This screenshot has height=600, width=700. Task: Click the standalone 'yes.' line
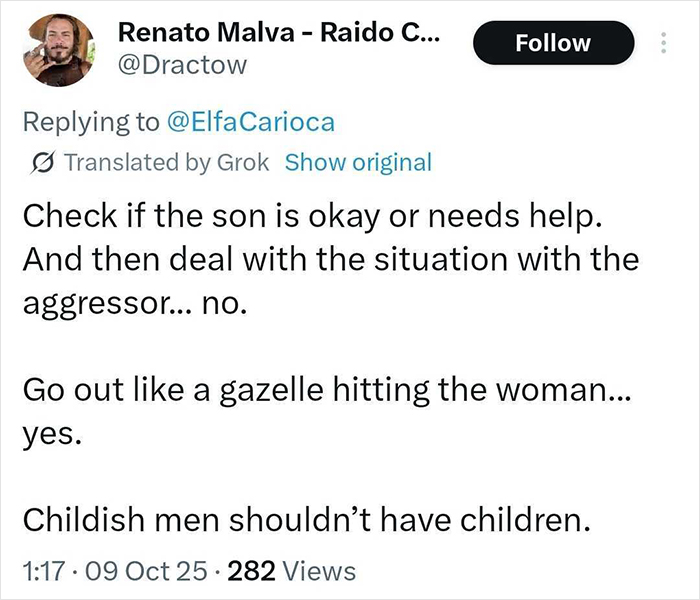pyautogui.click(x=47, y=430)
